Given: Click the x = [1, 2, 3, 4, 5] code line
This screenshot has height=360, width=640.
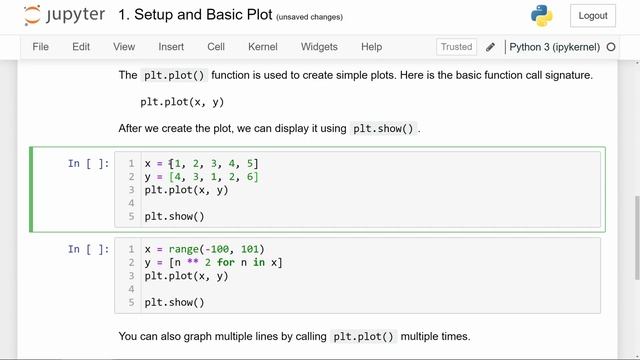Looking at the screenshot, I should pos(202,164).
